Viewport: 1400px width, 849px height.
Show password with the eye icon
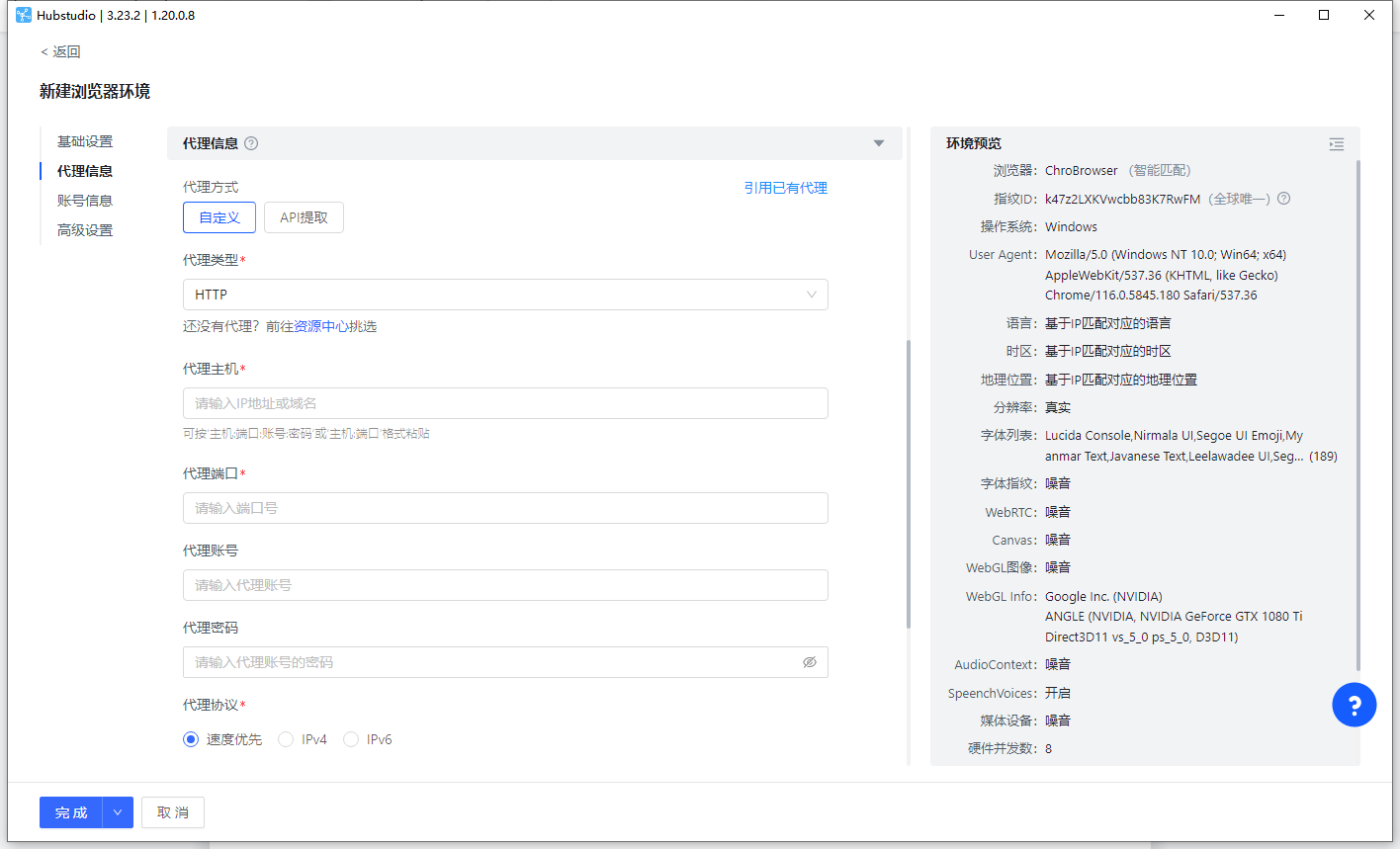pyautogui.click(x=810, y=662)
